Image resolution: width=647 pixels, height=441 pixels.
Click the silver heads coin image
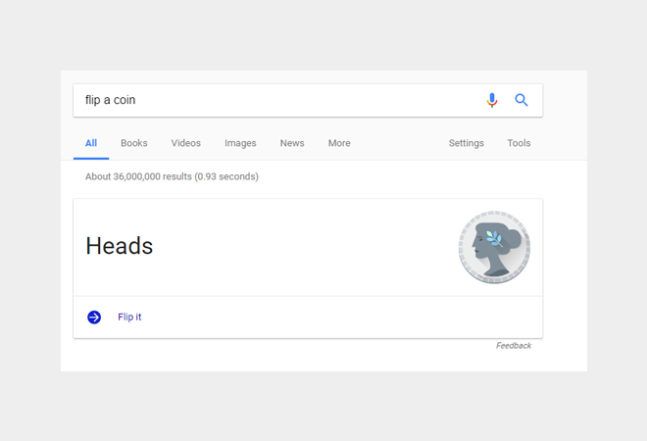494,247
